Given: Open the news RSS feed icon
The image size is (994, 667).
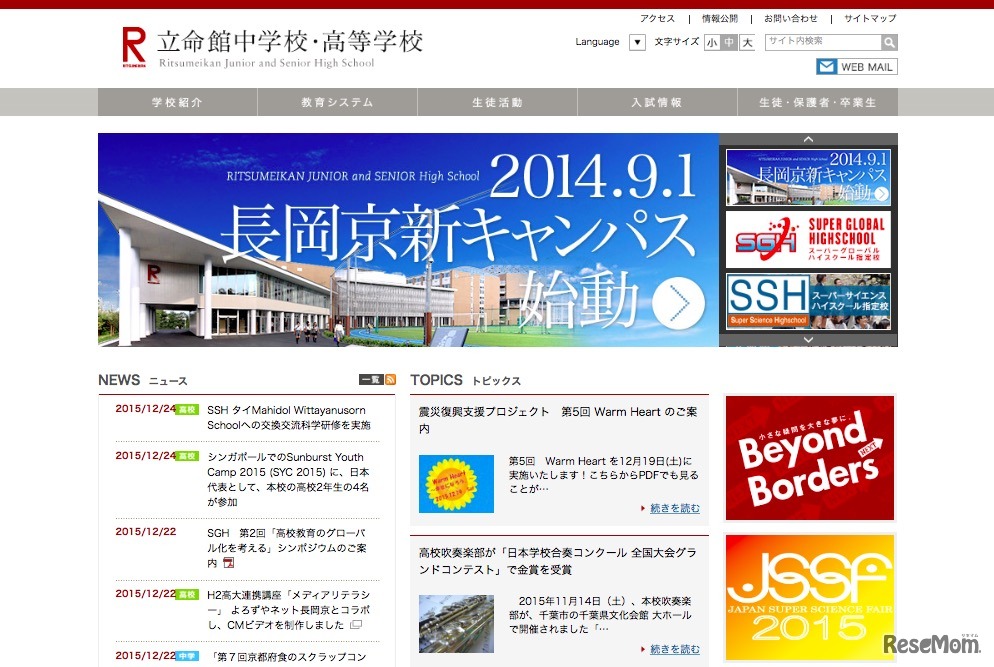Looking at the screenshot, I should point(390,380).
